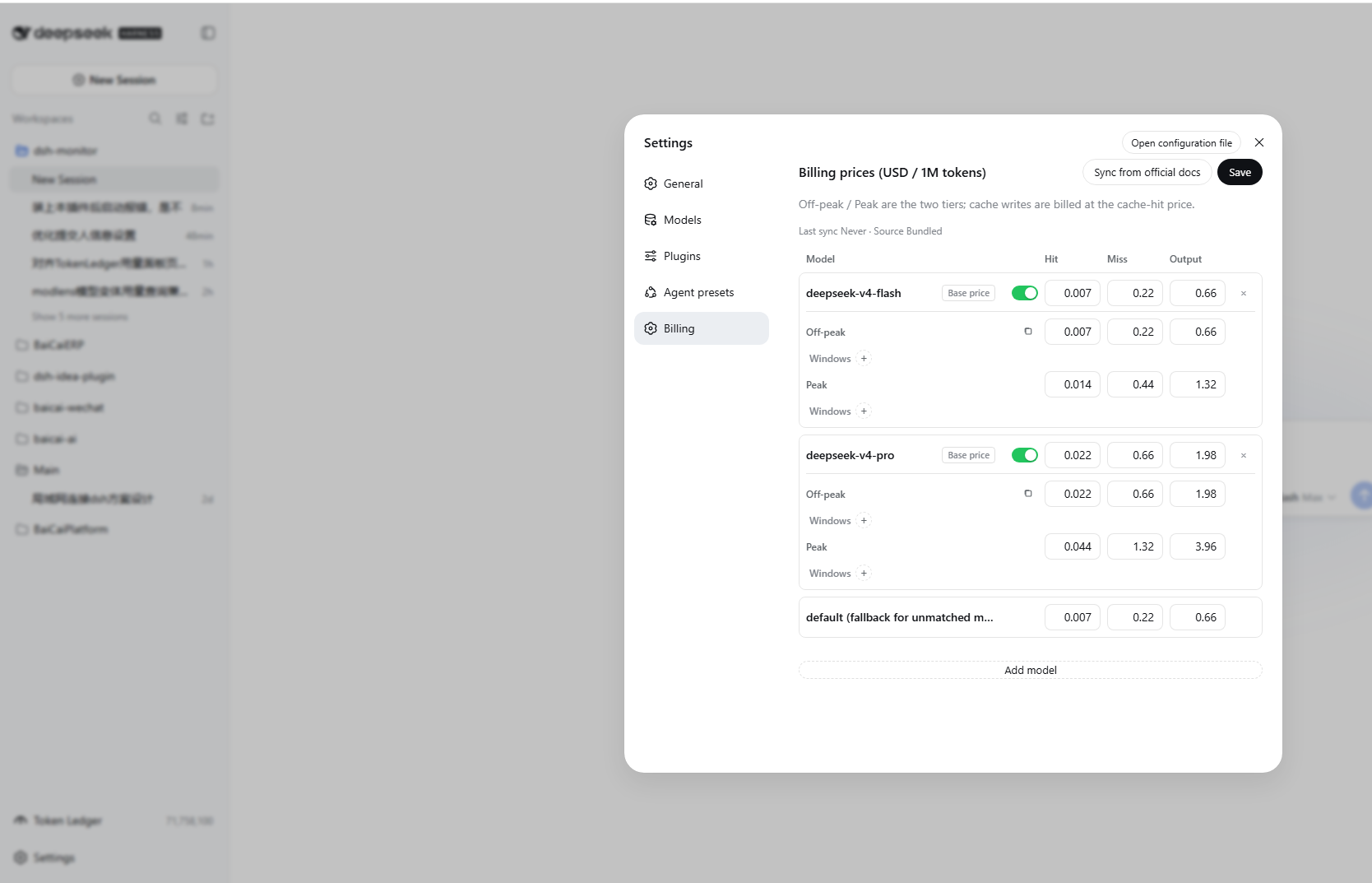The image size is (1372, 883).
Task: Edit deepseek-v4-pro Off-peak Miss field
Action: pyautogui.click(x=1135, y=494)
